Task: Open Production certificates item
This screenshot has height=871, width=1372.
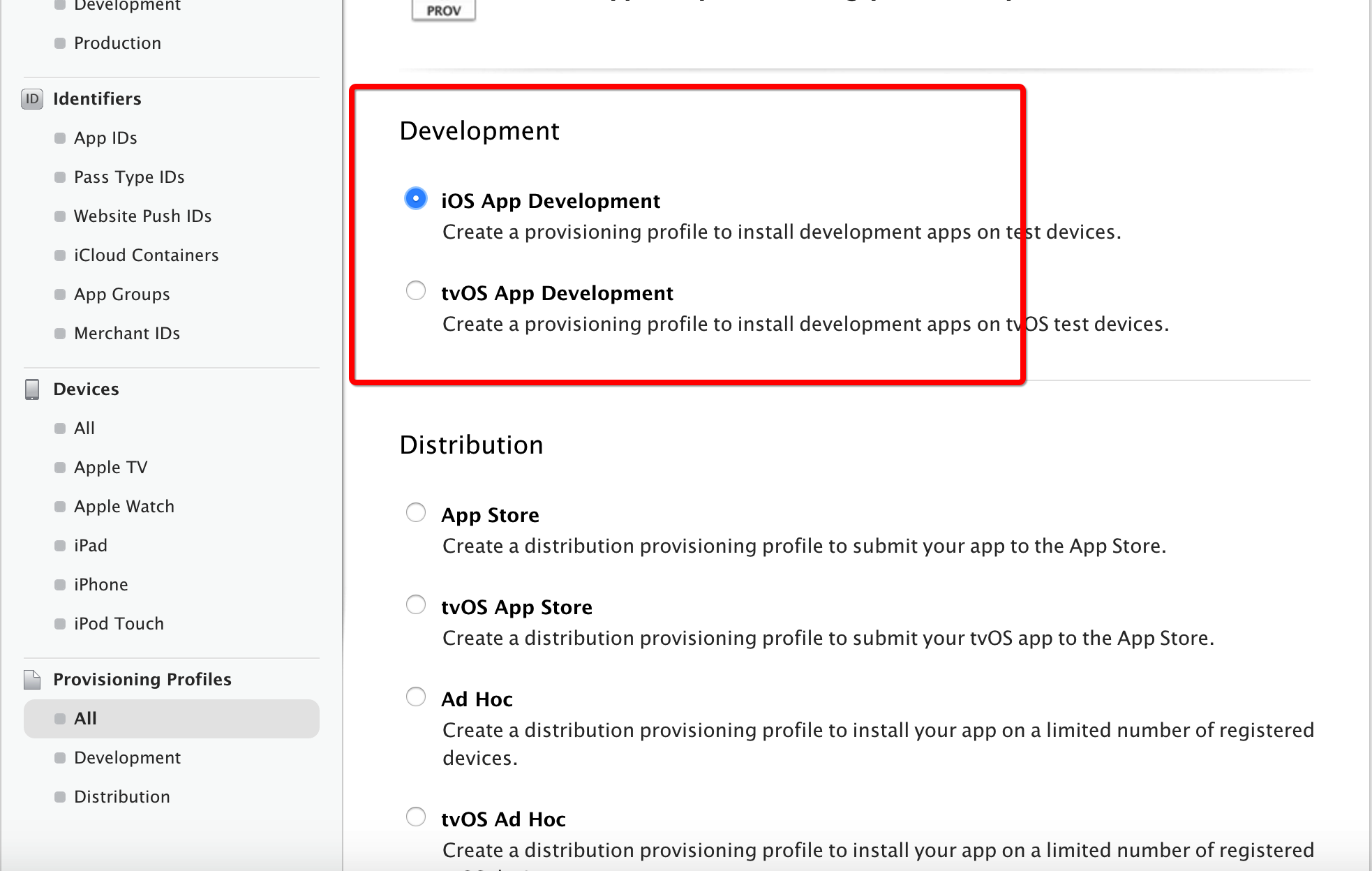Action: (117, 43)
